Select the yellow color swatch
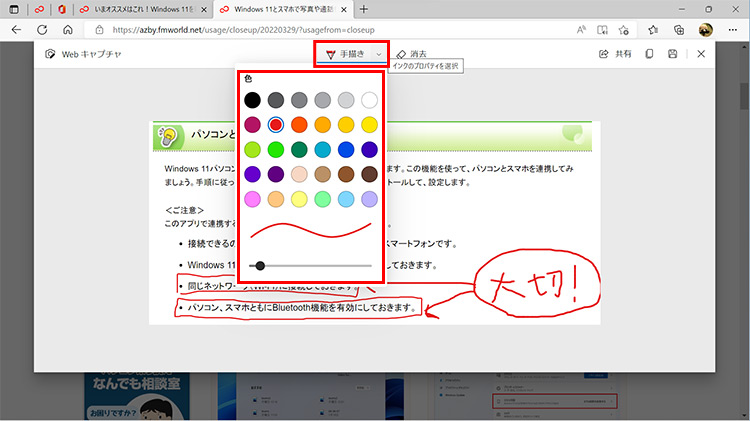 pyautogui.click(x=369, y=125)
